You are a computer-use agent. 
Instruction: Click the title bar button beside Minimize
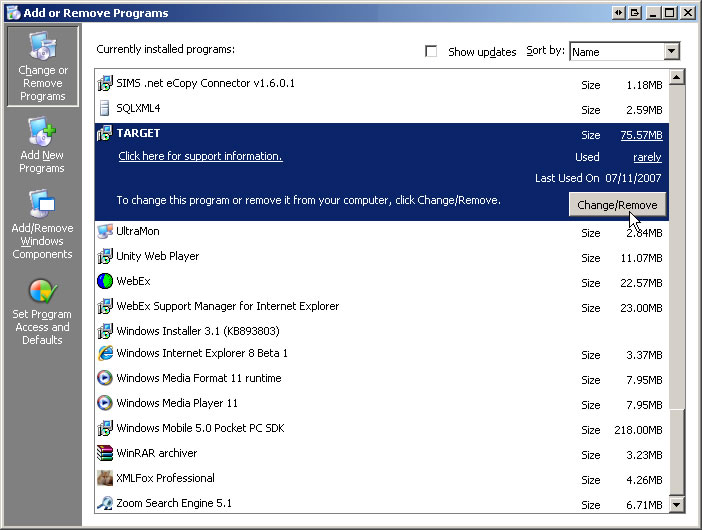pyautogui.click(x=635, y=13)
